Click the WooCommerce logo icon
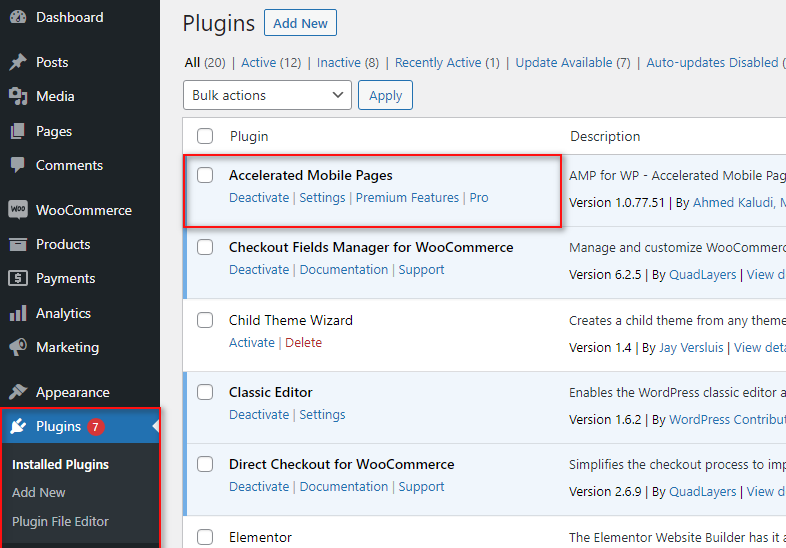 click(x=18, y=210)
